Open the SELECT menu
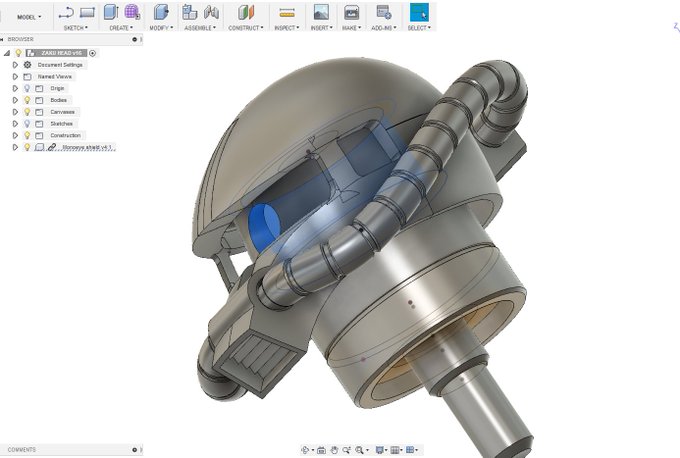 click(419, 28)
